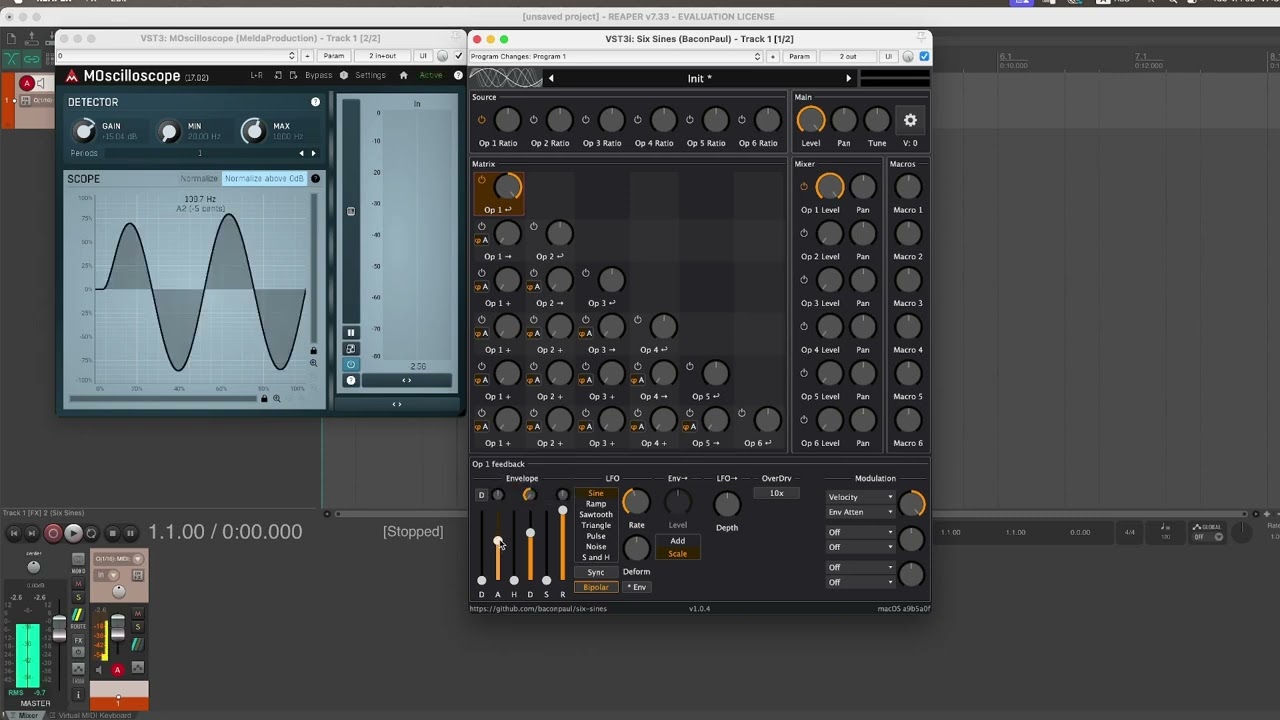Toggle Op 2 Level mixer power icon
Screen dimensions: 1280x720
[804, 233]
